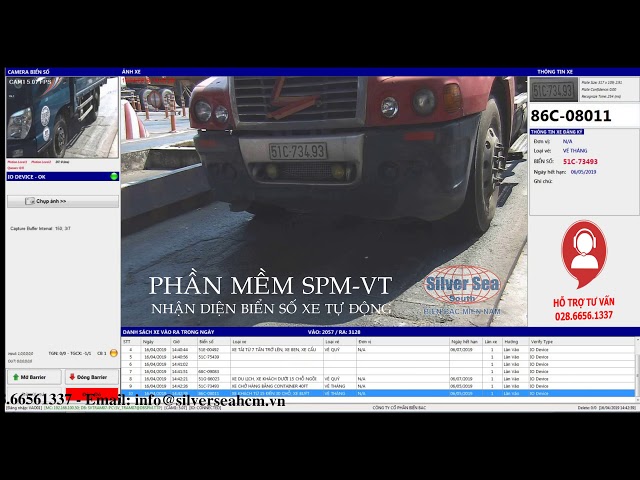
Task: Click the green up arrow on Mở Barrier
Action: point(16,377)
